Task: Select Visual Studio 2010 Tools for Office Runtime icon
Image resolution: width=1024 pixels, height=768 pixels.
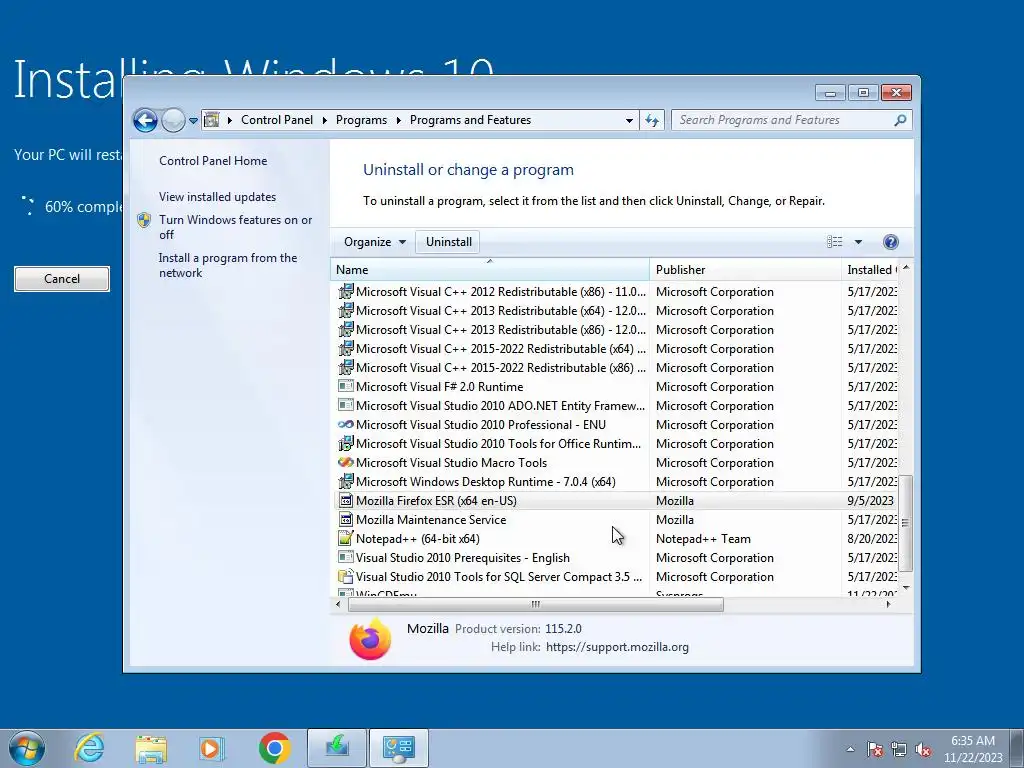Action: pyautogui.click(x=345, y=443)
